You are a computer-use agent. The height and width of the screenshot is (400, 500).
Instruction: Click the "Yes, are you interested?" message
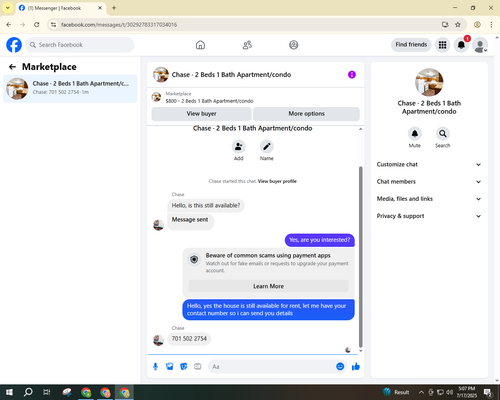click(x=320, y=240)
